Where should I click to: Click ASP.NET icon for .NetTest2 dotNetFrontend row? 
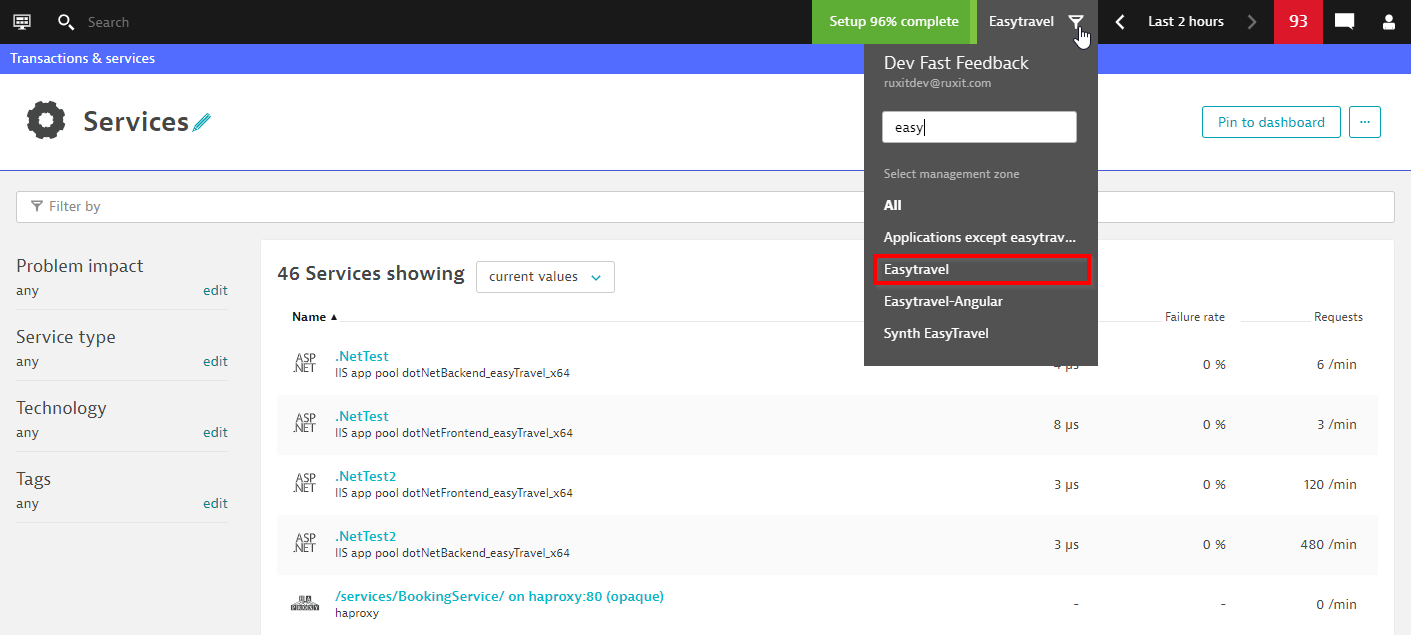pos(305,484)
